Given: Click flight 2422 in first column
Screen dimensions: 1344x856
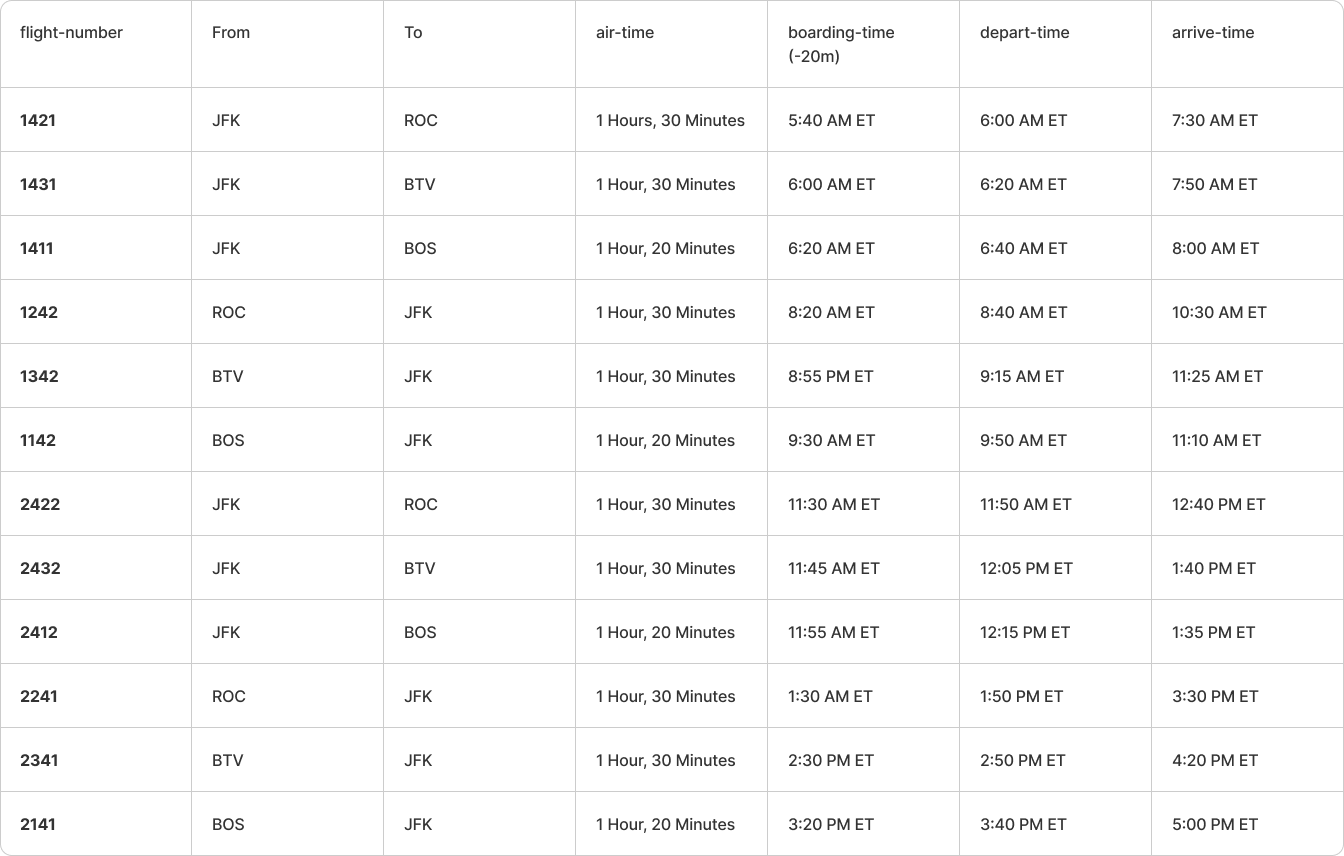Looking at the screenshot, I should (x=40, y=505).
